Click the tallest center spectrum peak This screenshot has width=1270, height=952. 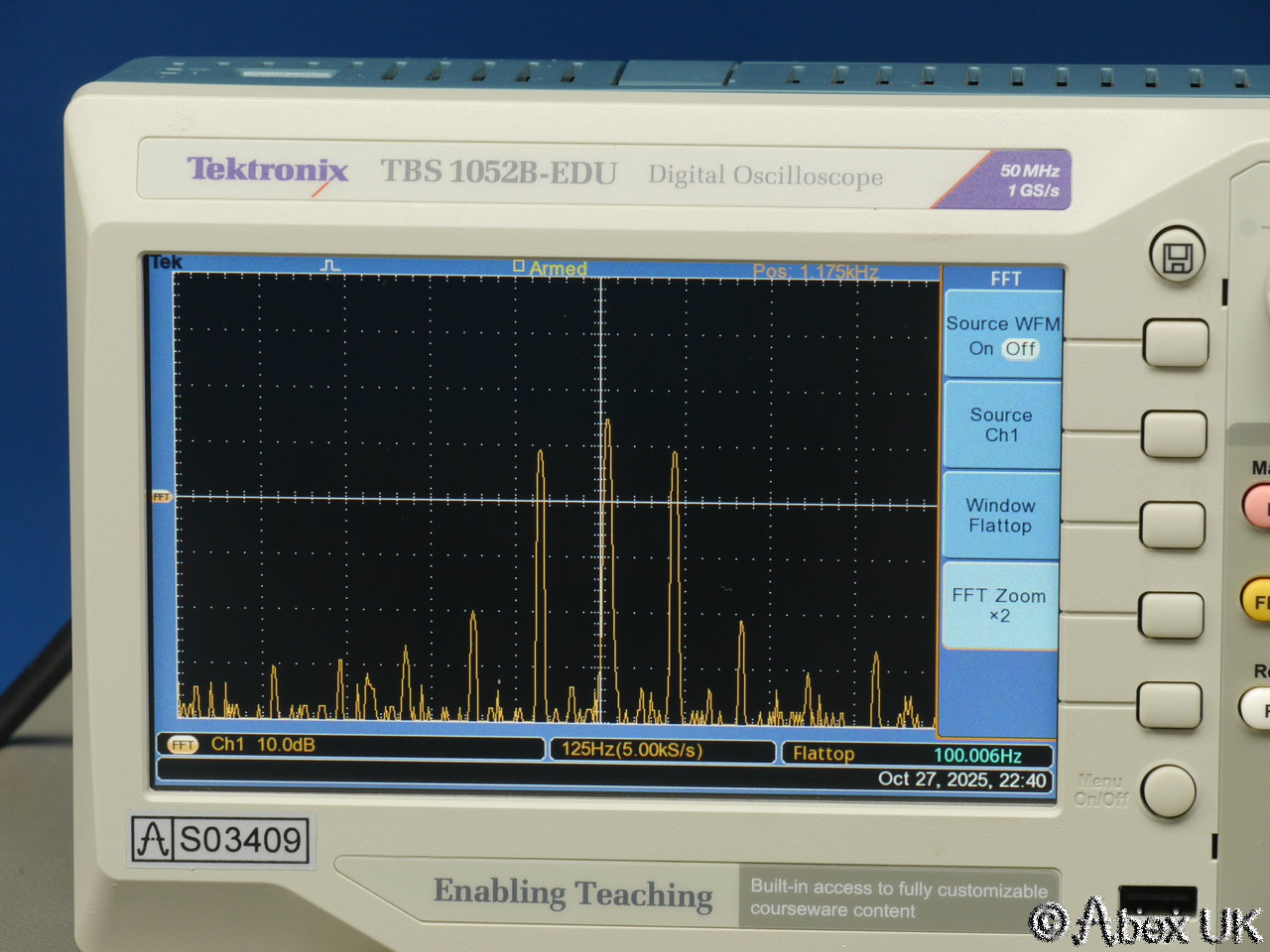pos(607,426)
